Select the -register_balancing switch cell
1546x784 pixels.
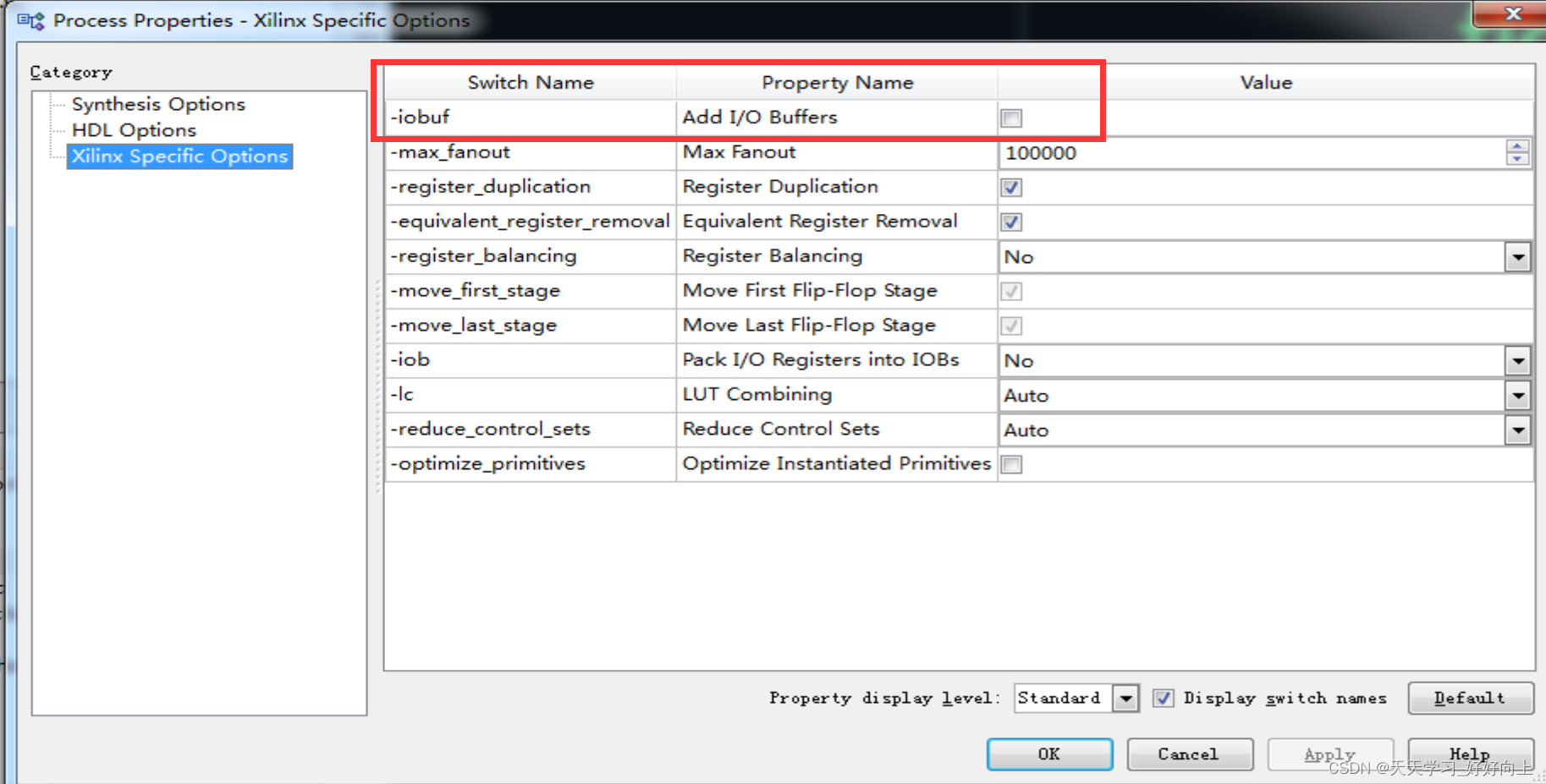[x=531, y=256]
